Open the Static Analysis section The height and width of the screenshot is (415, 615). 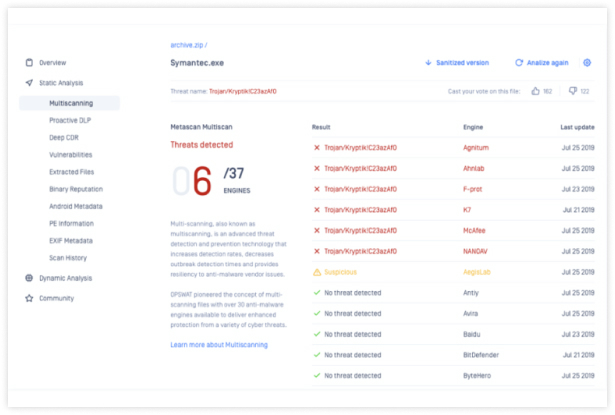click(x=61, y=83)
